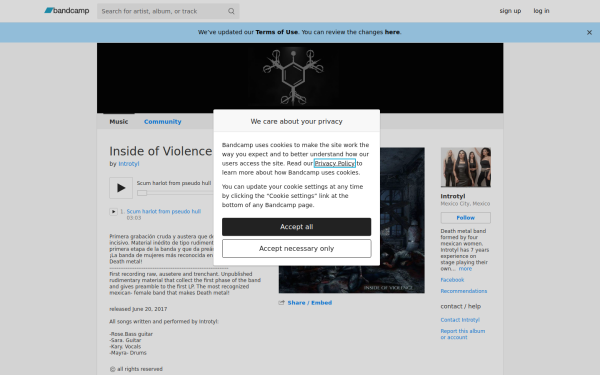
Task: Click the 'We care about your privacy' heading
Action: tap(297, 121)
